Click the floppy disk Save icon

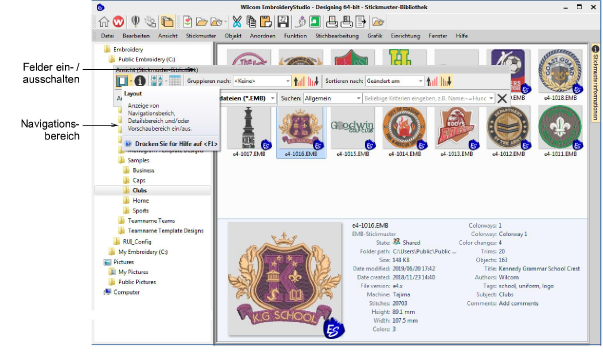[283, 22]
